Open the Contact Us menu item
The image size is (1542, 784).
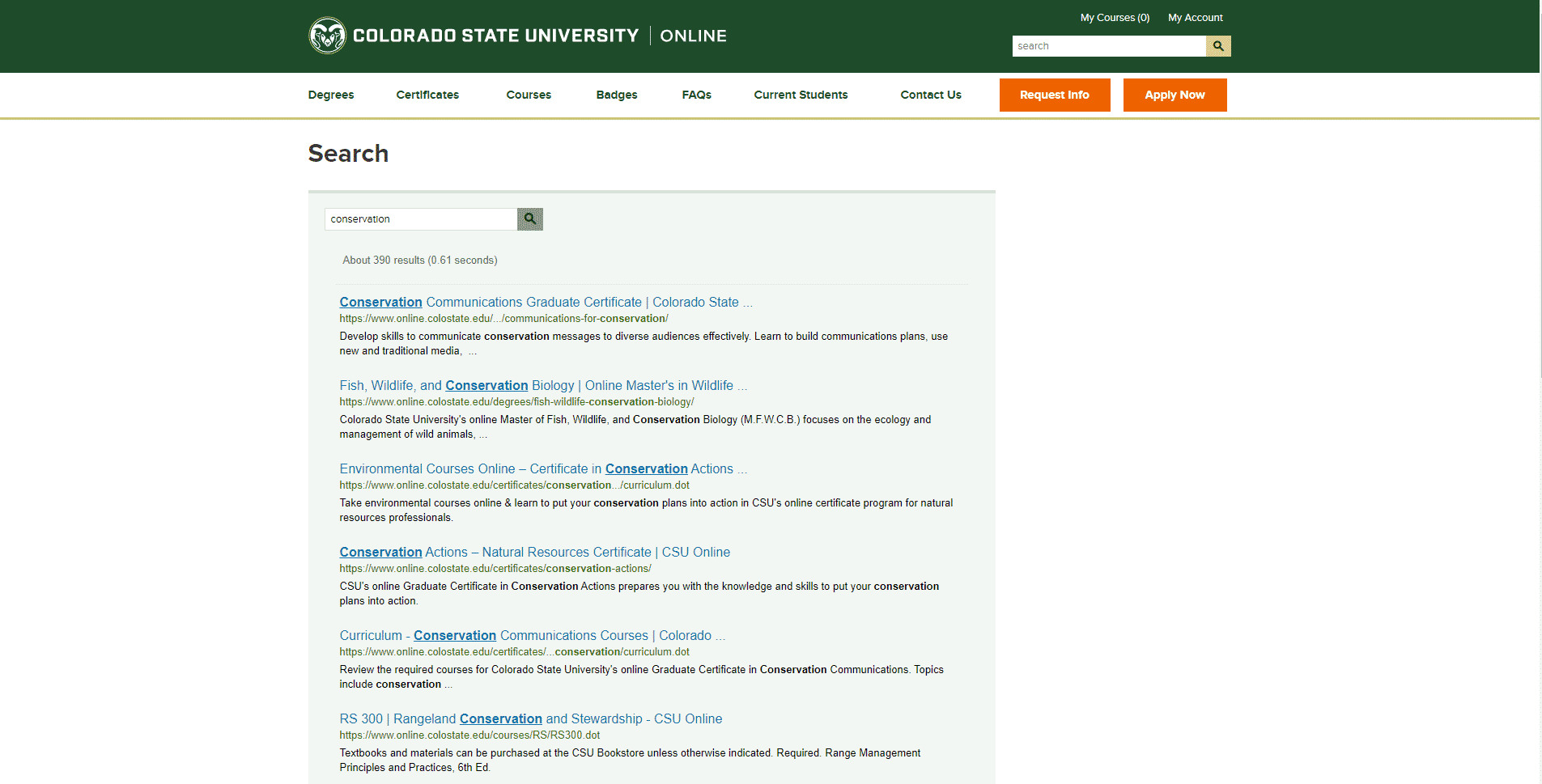point(931,95)
